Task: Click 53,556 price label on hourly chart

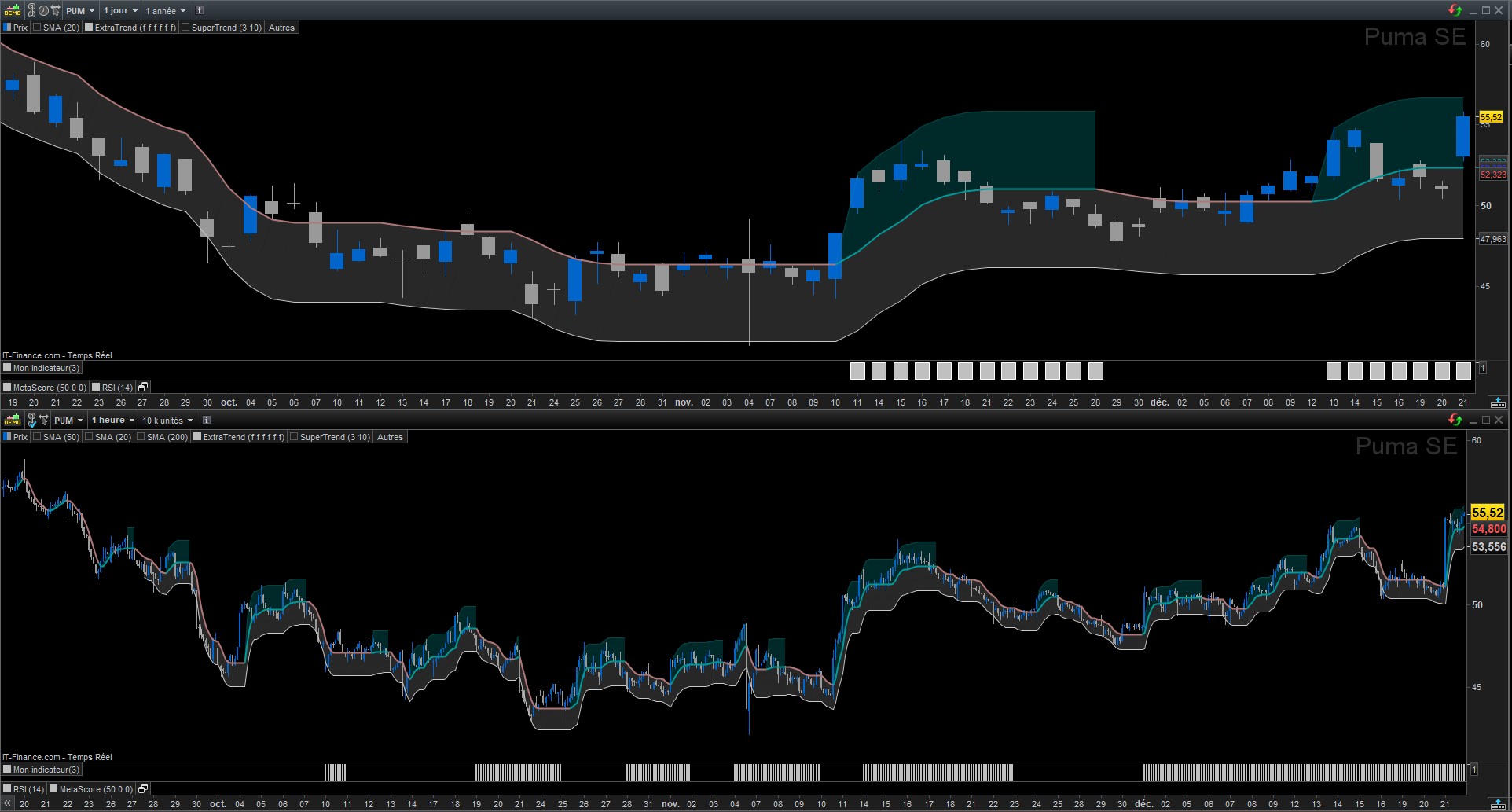Action: (1489, 547)
